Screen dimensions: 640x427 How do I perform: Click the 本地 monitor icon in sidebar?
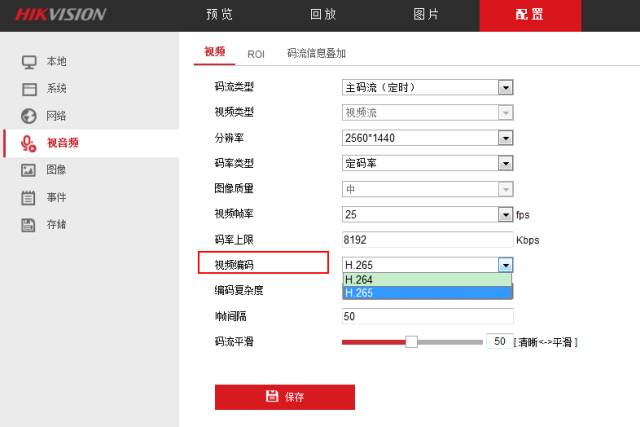tap(29, 62)
